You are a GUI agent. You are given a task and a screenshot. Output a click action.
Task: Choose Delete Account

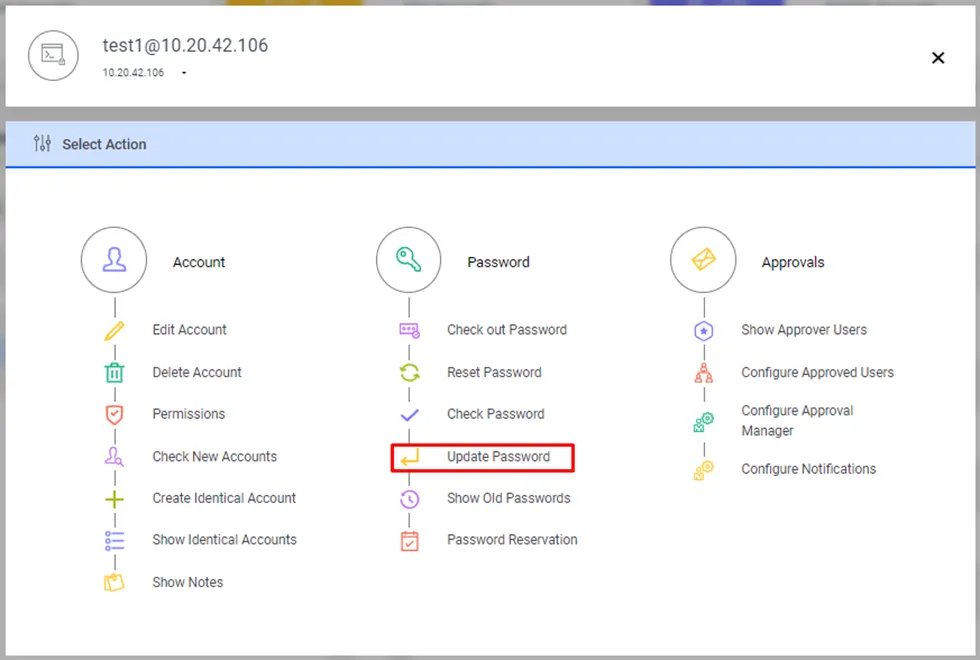tap(197, 372)
